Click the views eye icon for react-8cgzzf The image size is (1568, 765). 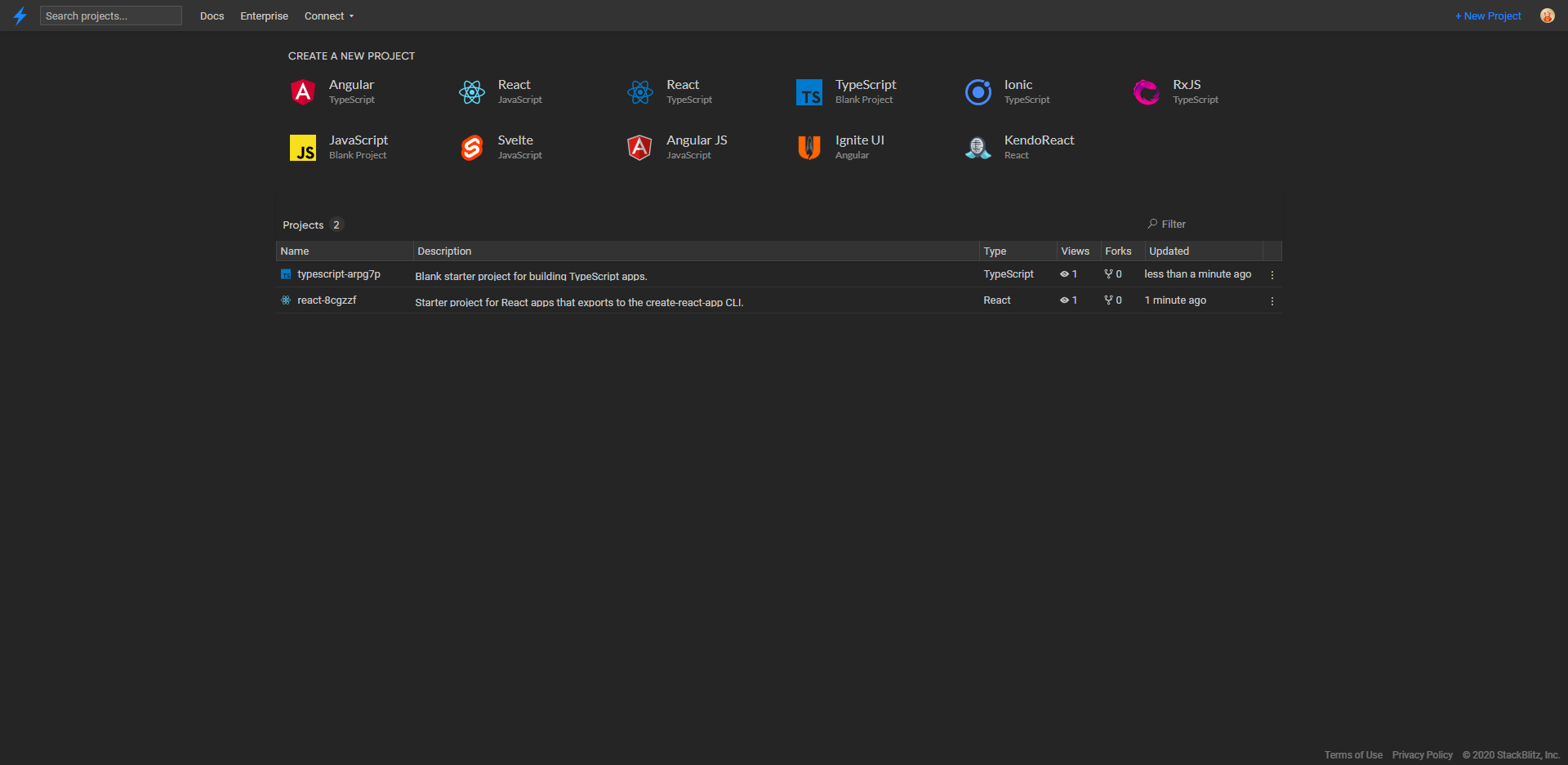1064,300
